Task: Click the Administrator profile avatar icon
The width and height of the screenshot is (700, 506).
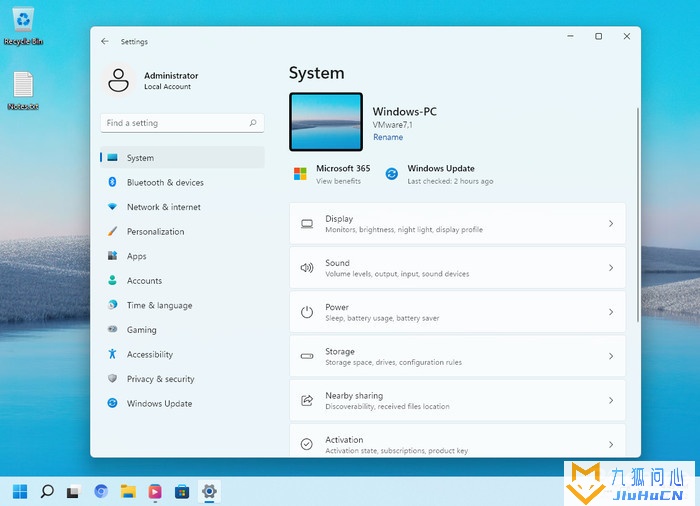Action: point(118,80)
